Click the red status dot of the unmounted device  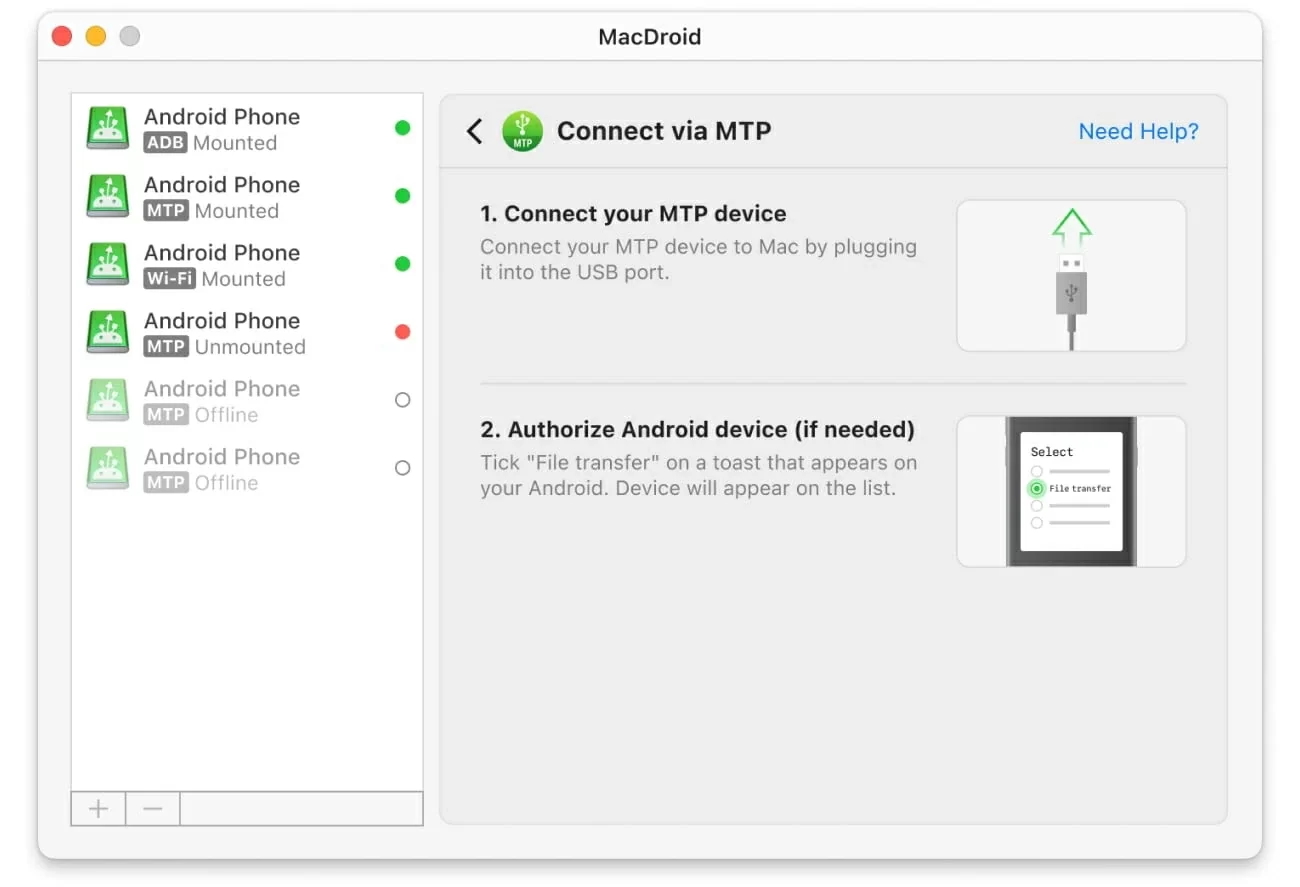[403, 331]
